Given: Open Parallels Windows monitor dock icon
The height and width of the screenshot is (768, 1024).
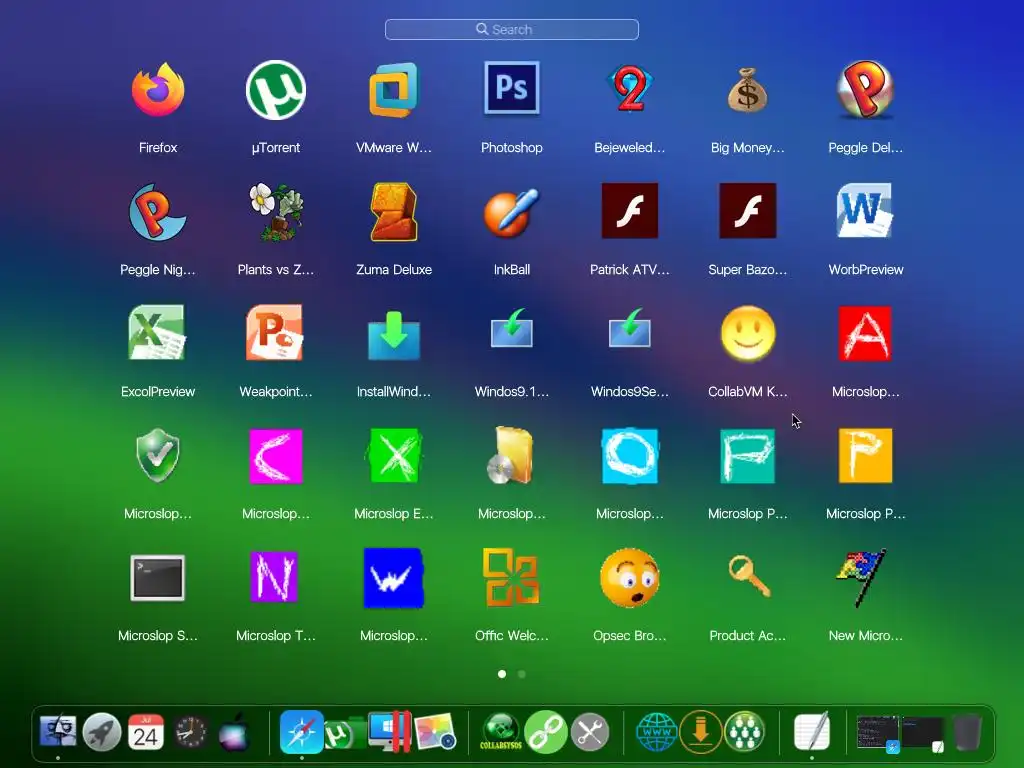Looking at the screenshot, I should click(390, 732).
